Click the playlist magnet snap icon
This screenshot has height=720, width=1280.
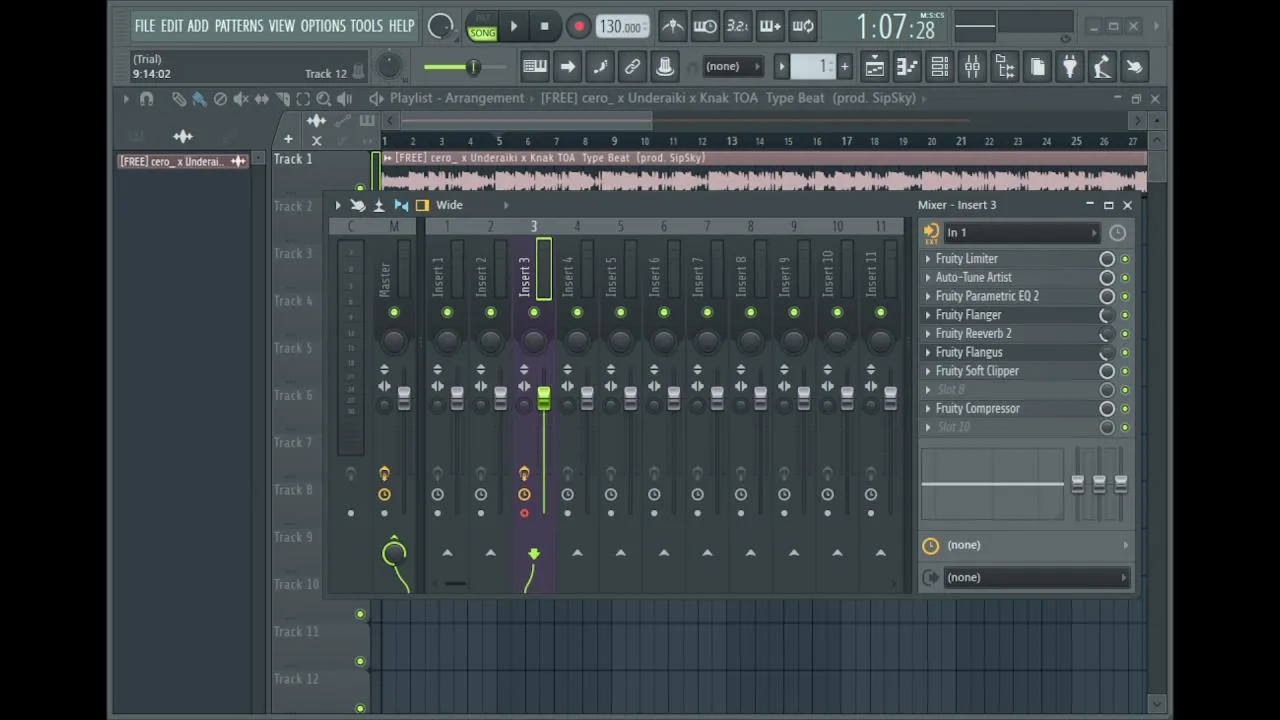coord(146,99)
